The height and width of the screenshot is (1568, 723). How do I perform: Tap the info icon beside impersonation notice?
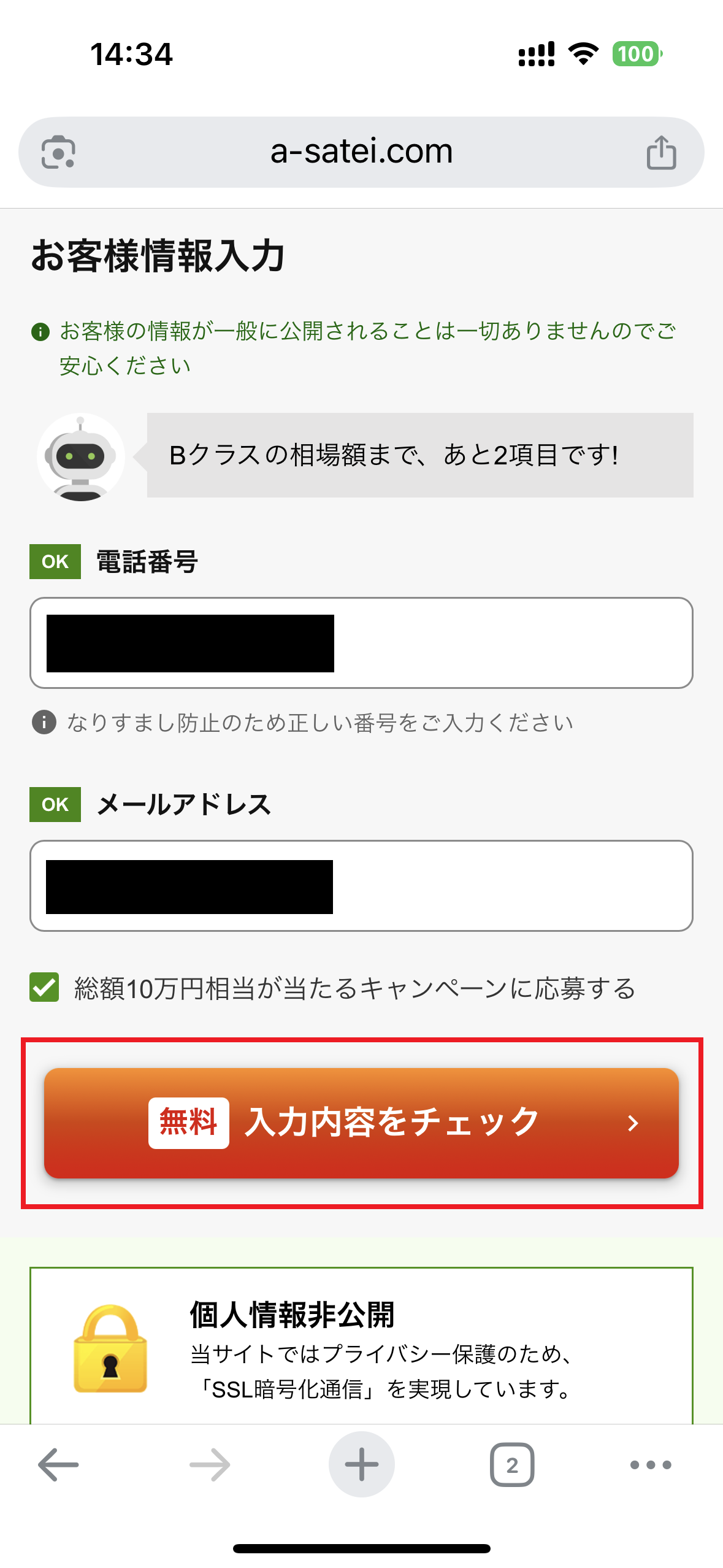click(x=44, y=722)
